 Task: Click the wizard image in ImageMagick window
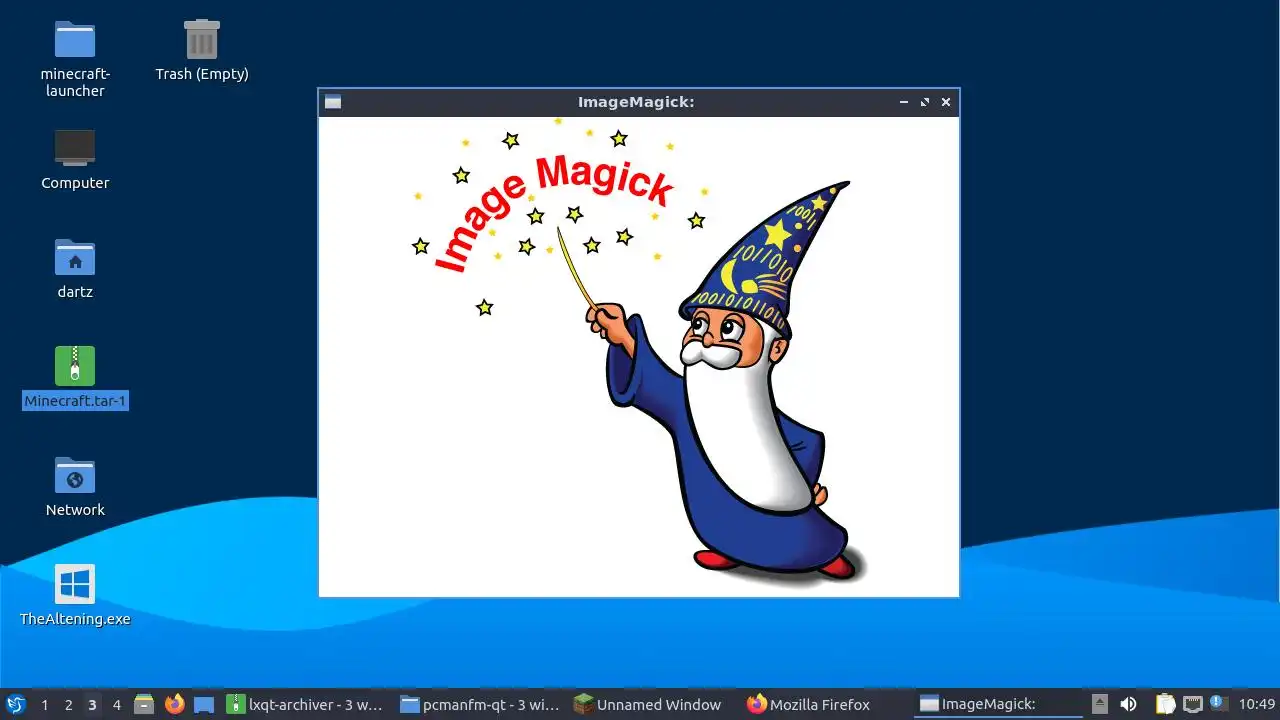[639, 356]
